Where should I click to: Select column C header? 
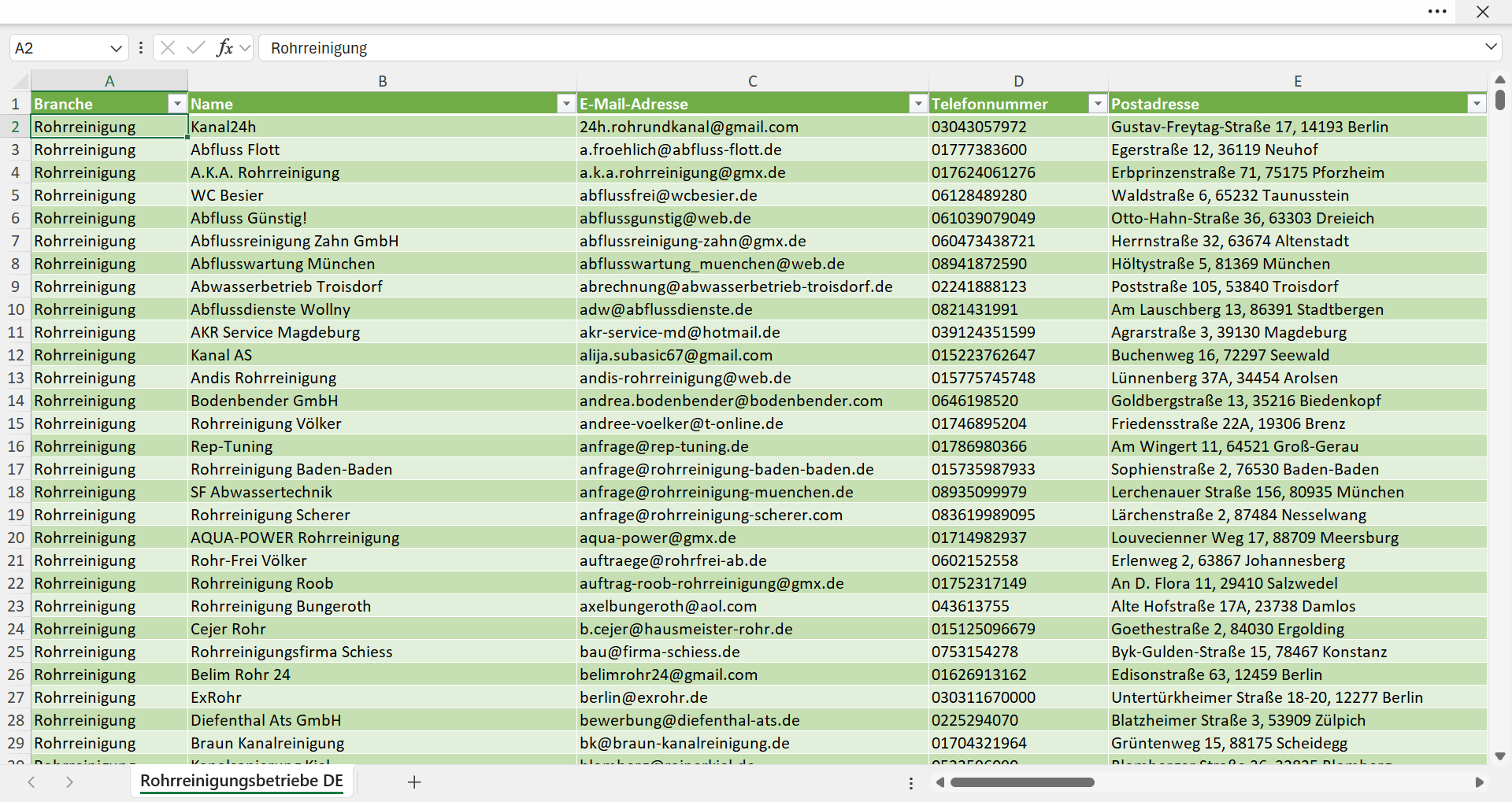pos(753,81)
